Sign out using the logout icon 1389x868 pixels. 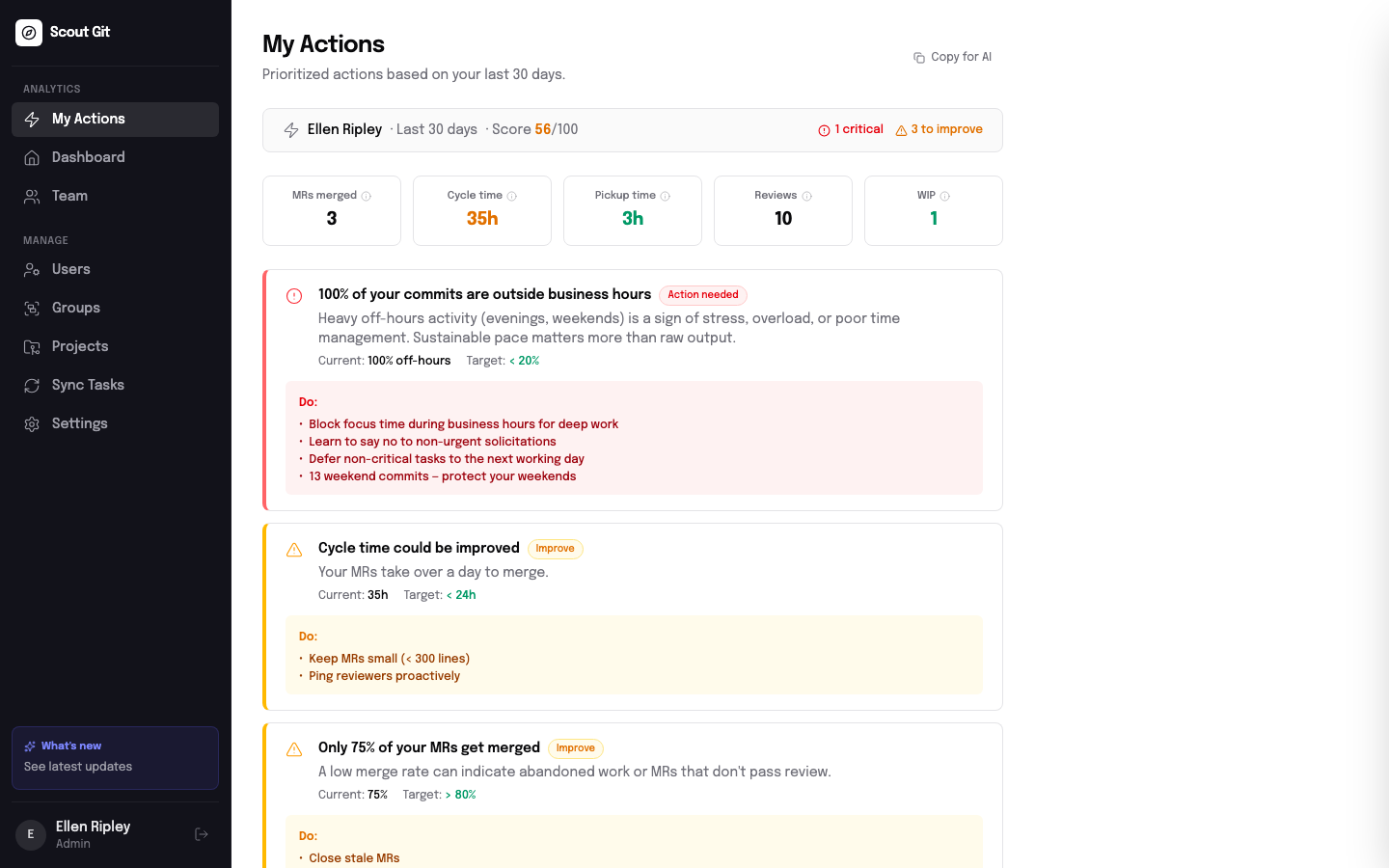coord(201,833)
